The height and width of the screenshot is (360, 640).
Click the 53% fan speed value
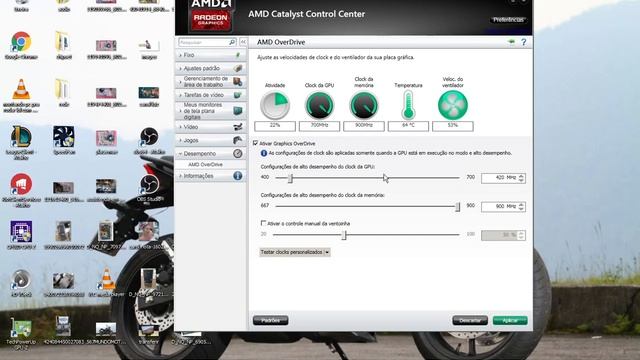point(453,126)
